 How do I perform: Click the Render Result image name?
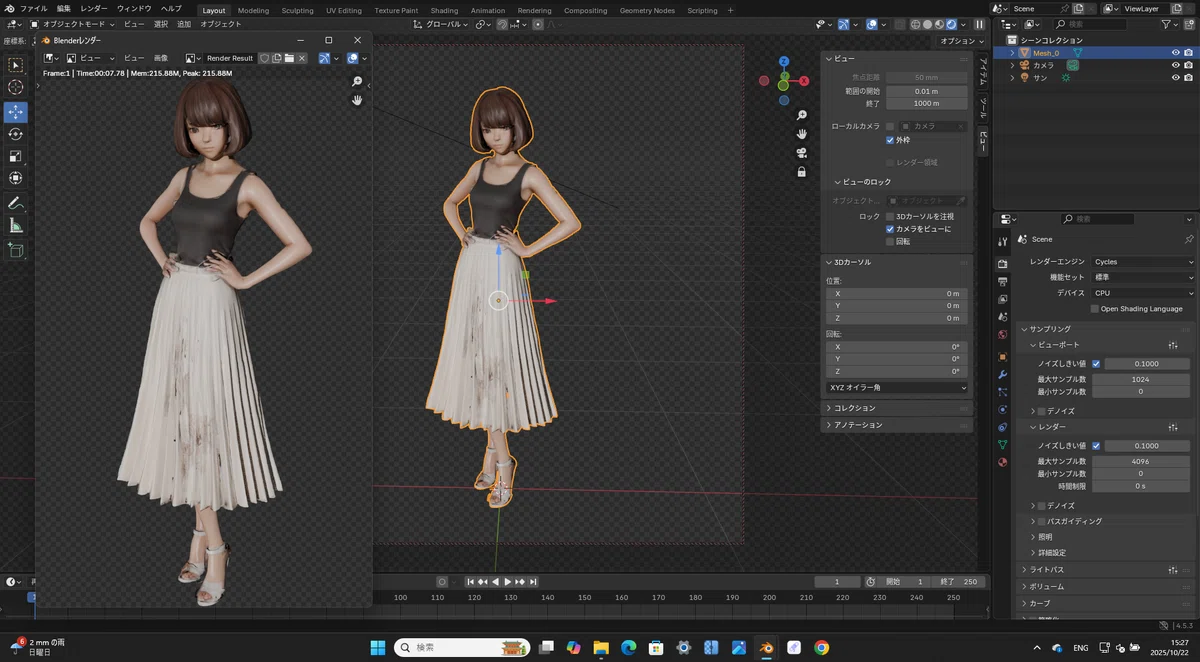tap(230, 58)
